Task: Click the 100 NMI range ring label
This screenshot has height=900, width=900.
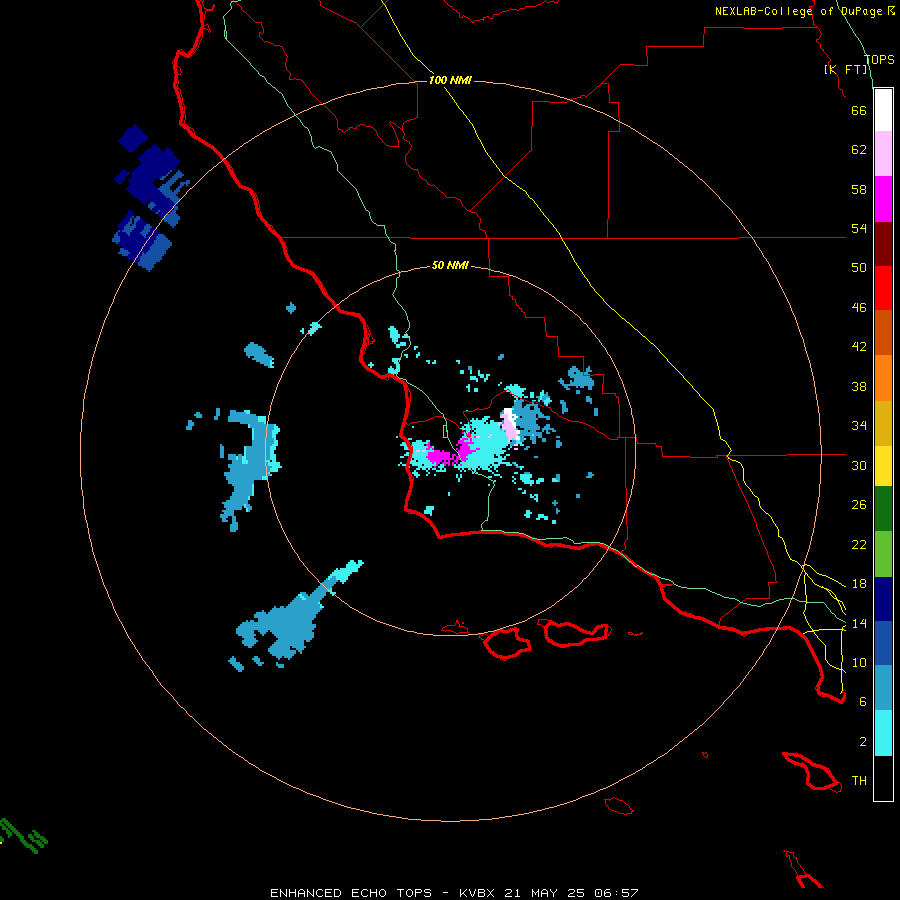Action: 450,80
